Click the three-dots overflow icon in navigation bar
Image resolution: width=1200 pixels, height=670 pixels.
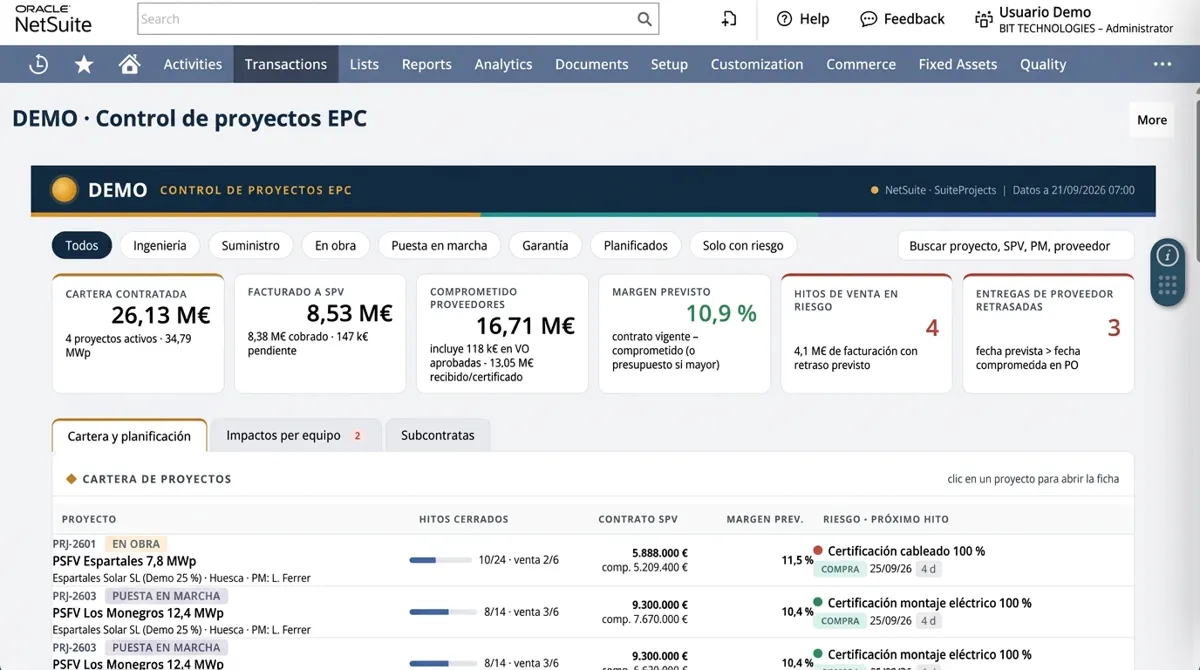(x=1162, y=64)
